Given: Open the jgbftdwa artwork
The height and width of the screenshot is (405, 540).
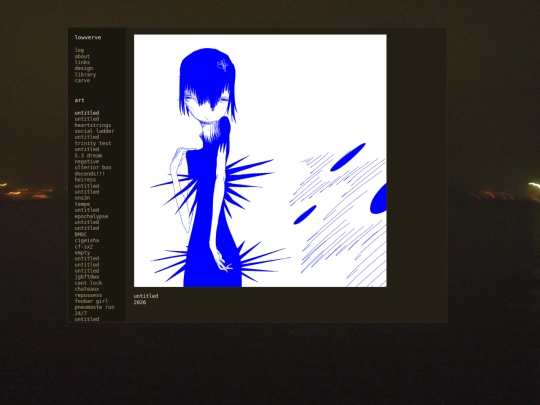Looking at the screenshot, I should click(87, 277).
